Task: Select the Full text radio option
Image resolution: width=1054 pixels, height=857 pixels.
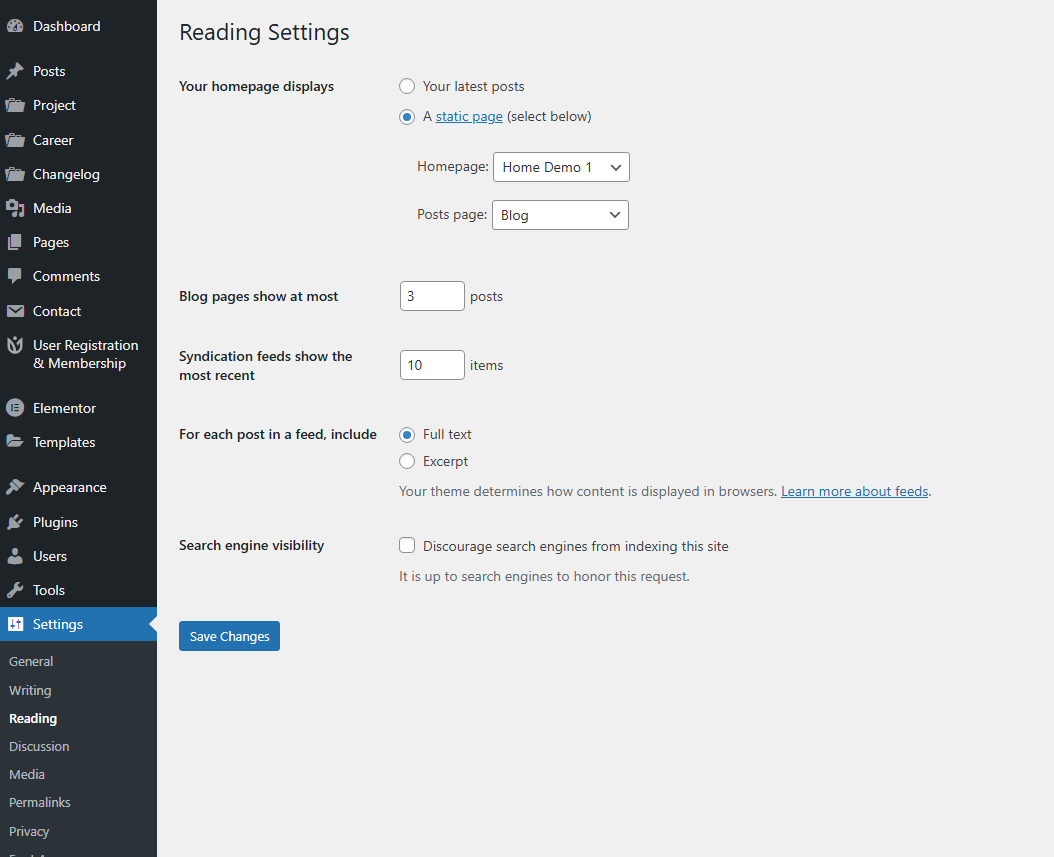Action: [407, 434]
